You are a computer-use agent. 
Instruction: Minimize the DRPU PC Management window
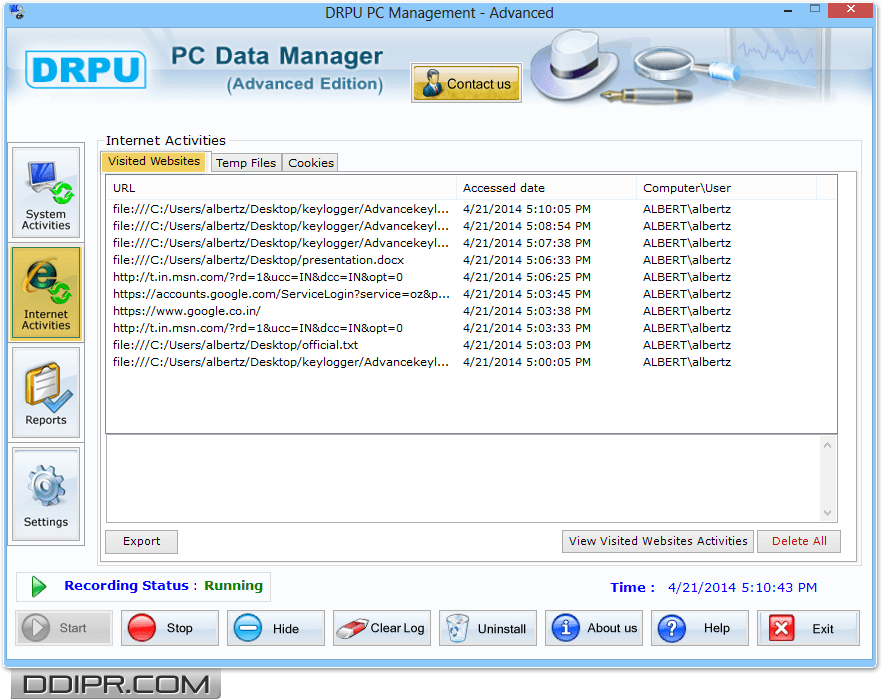[x=788, y=11]
